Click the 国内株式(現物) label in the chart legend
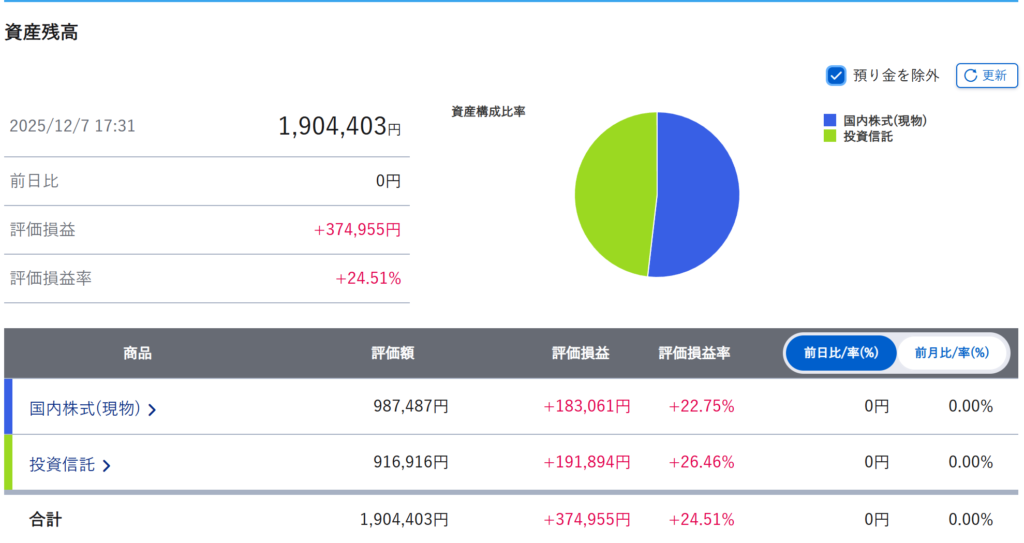 click(884, 121)
